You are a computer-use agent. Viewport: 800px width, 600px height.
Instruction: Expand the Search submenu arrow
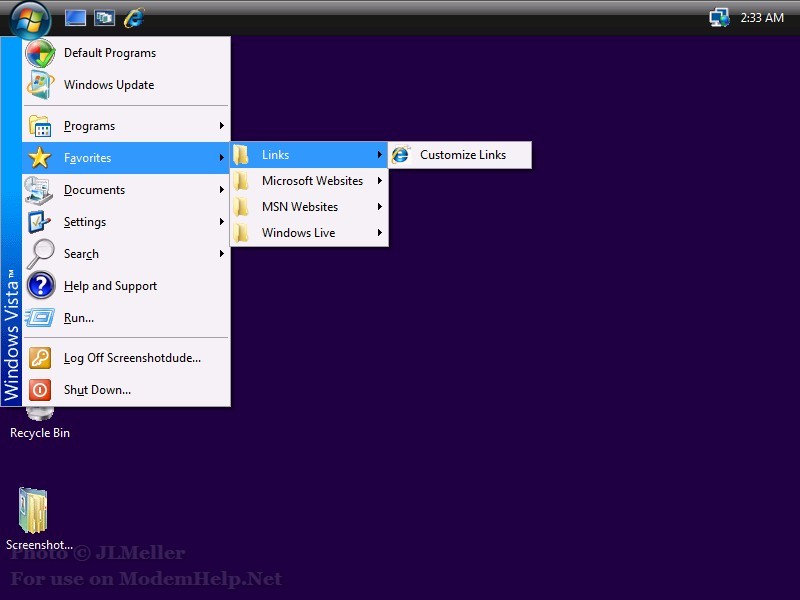click(221, 254)
